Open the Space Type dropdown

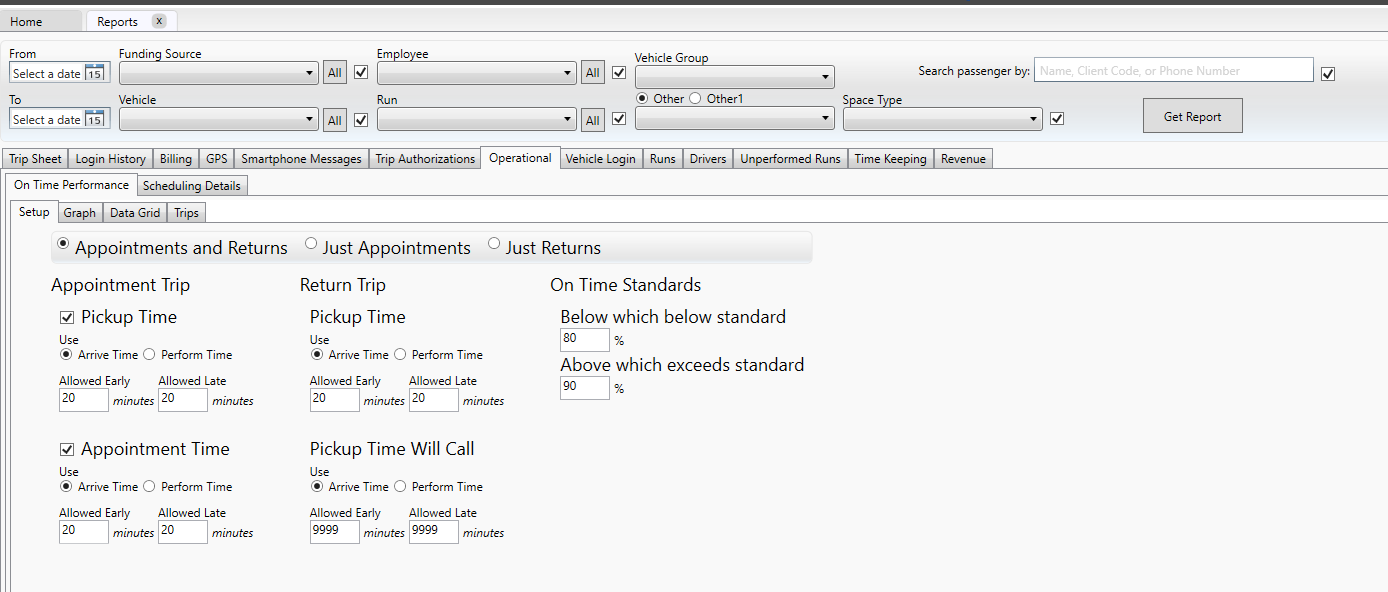941,119
